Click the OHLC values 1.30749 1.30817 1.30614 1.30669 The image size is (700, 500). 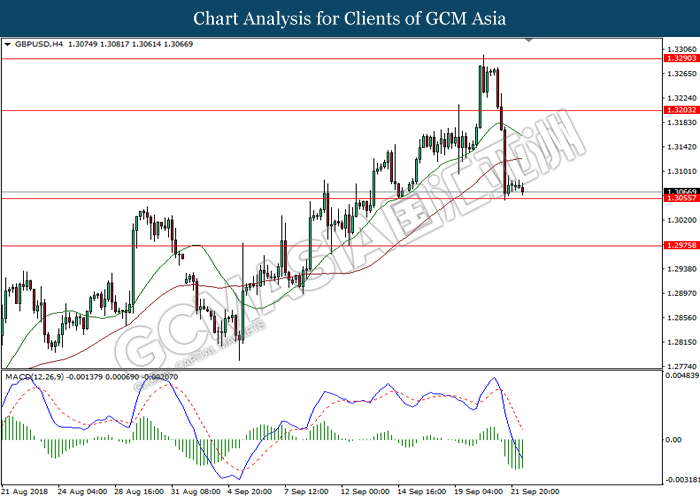[x=130, y=44]
